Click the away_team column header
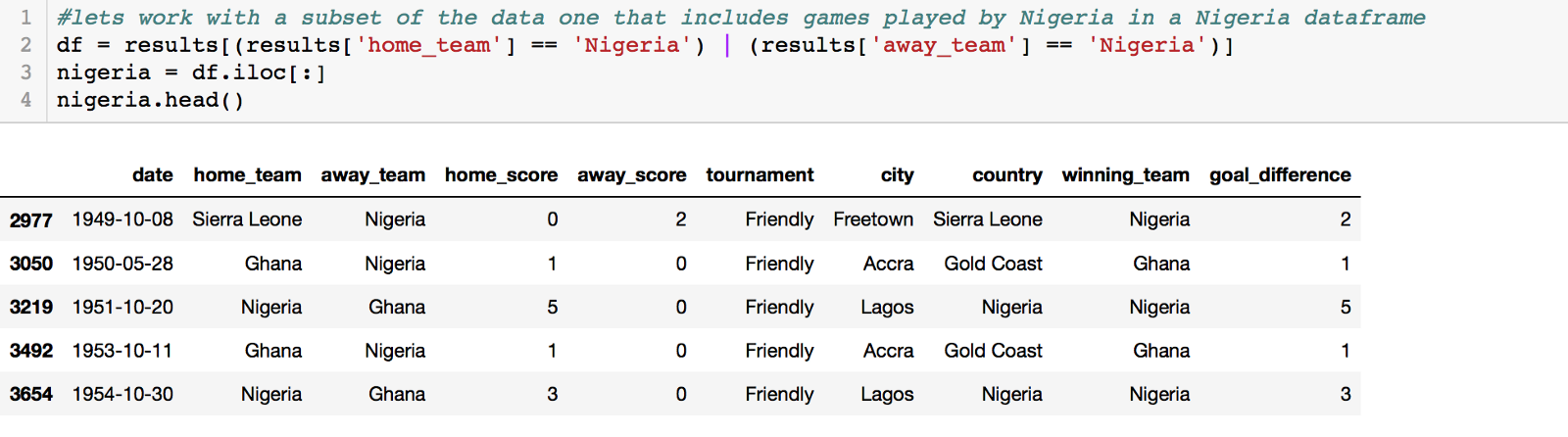 coord(372,175)
